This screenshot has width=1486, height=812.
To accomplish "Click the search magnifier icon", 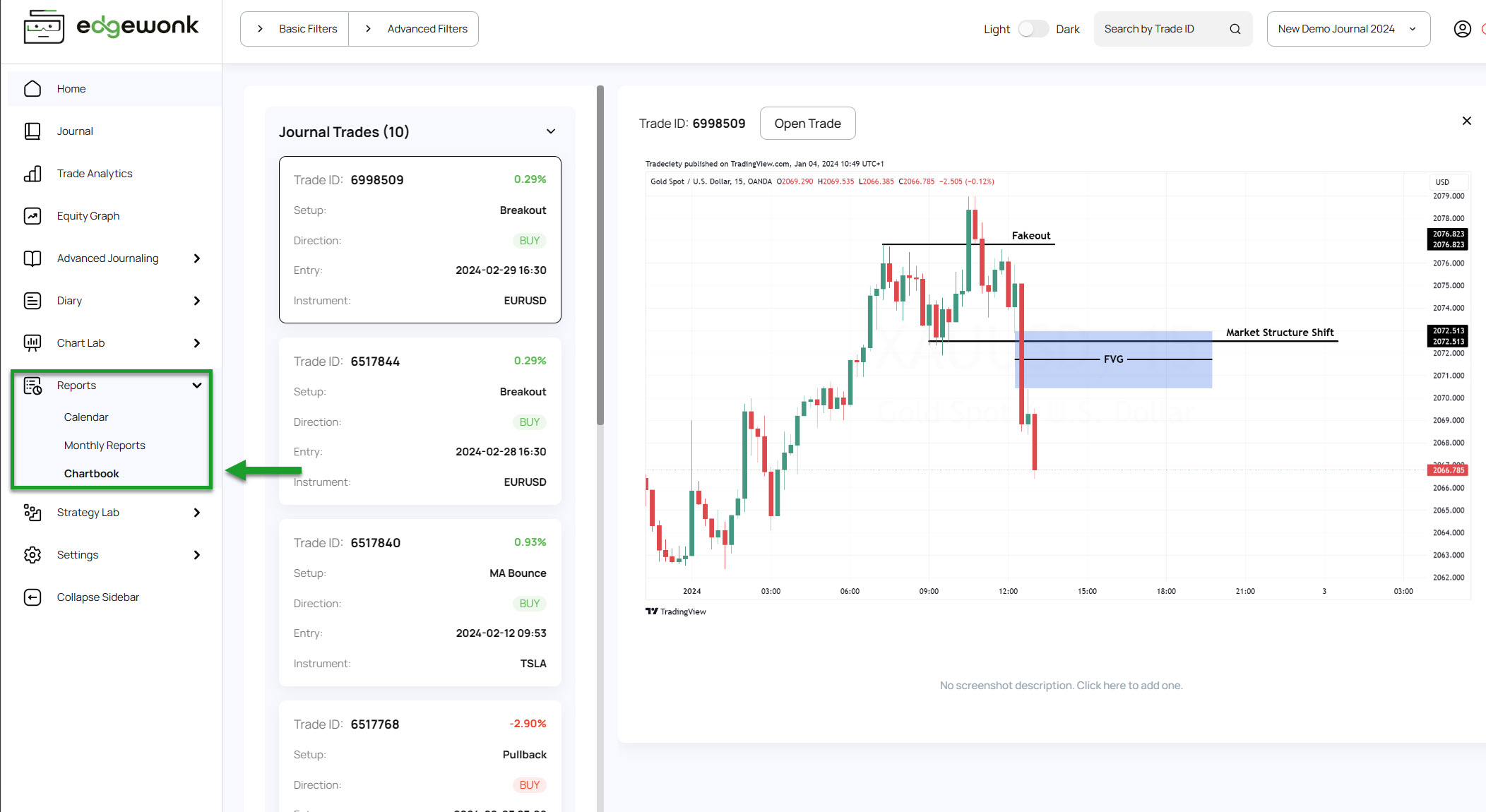I will click(x=1235, y=29).
